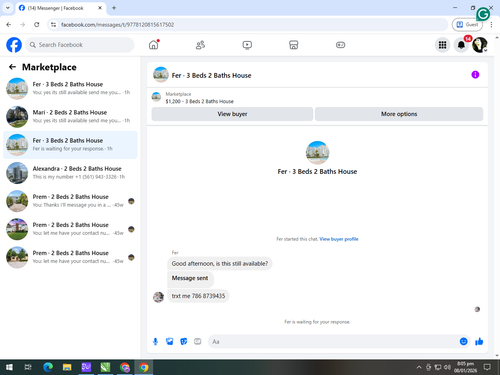Go back using Marketplace back arrow

pos(12,67)
